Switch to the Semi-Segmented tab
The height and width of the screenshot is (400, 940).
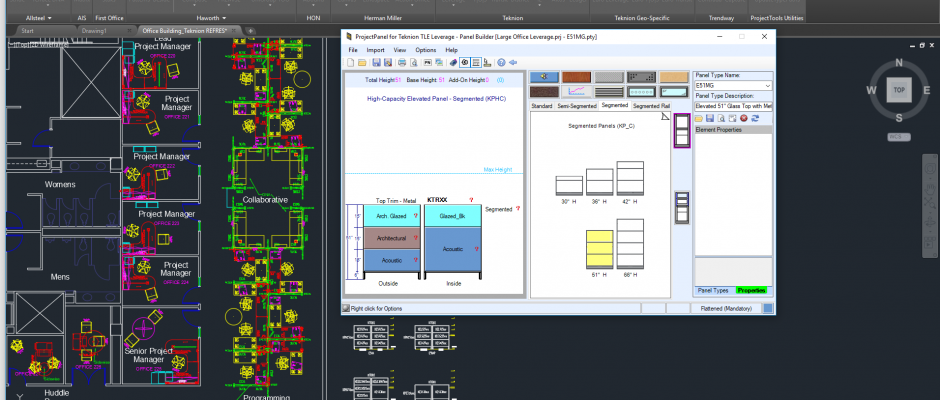pyautogui.click(x=576, y=106)
